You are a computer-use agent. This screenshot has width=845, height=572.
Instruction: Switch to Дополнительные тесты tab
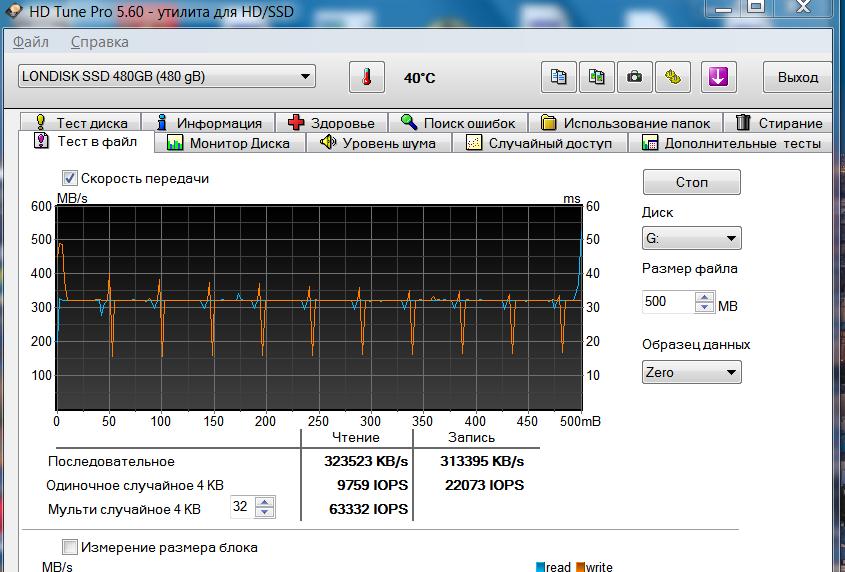(731, 143)
